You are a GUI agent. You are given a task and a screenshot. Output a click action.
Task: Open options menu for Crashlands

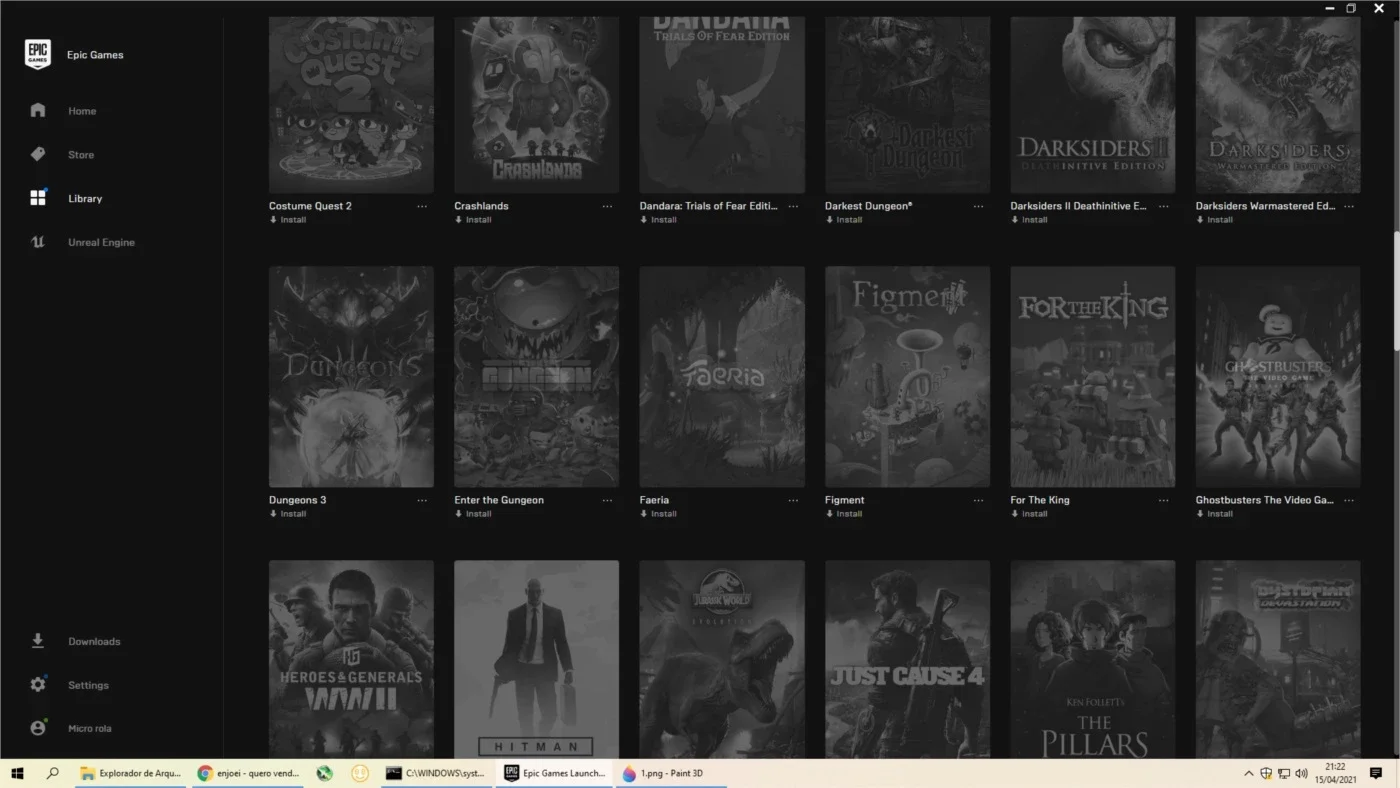click(607, 206)
